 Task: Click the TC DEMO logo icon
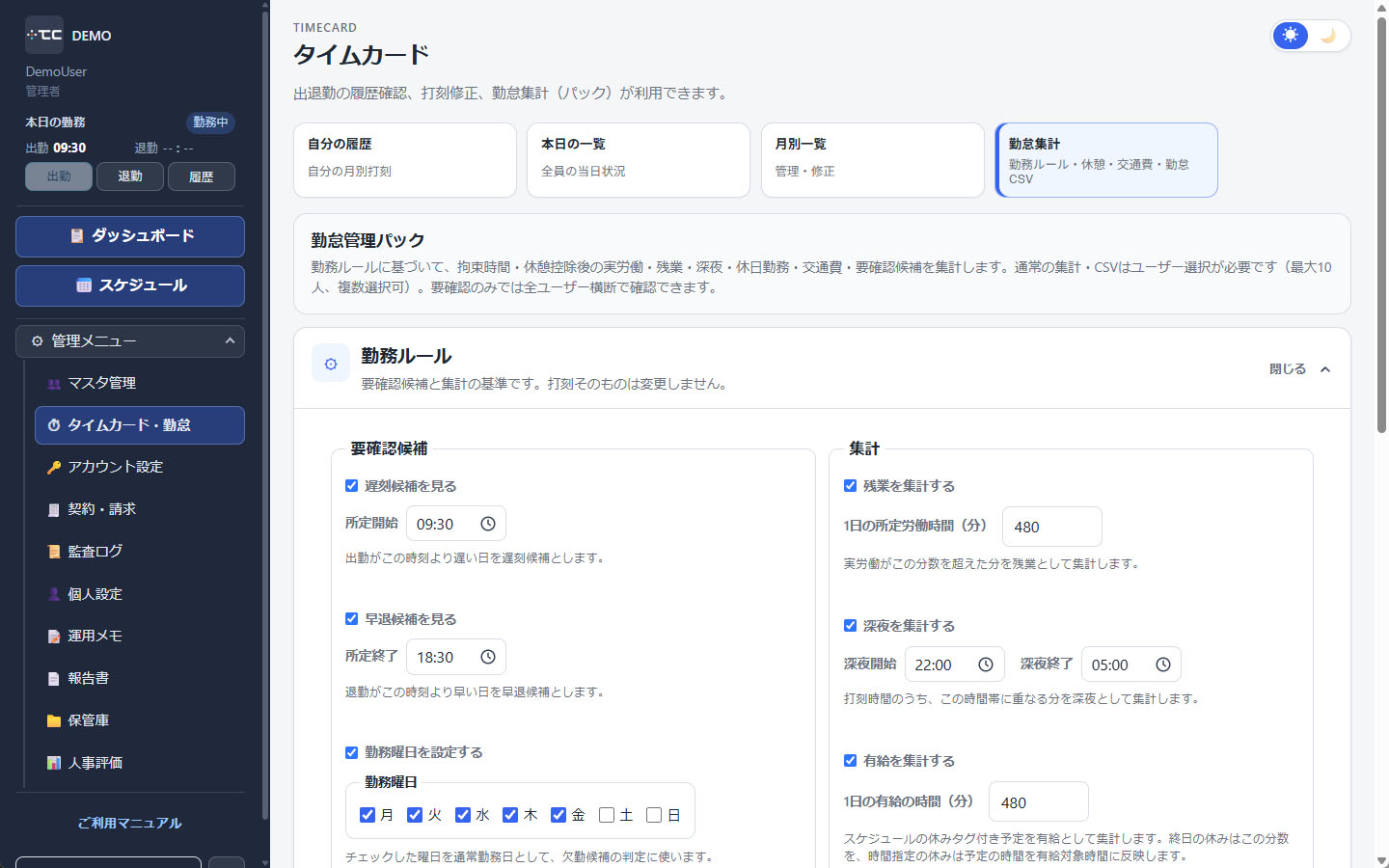[44, 35]
